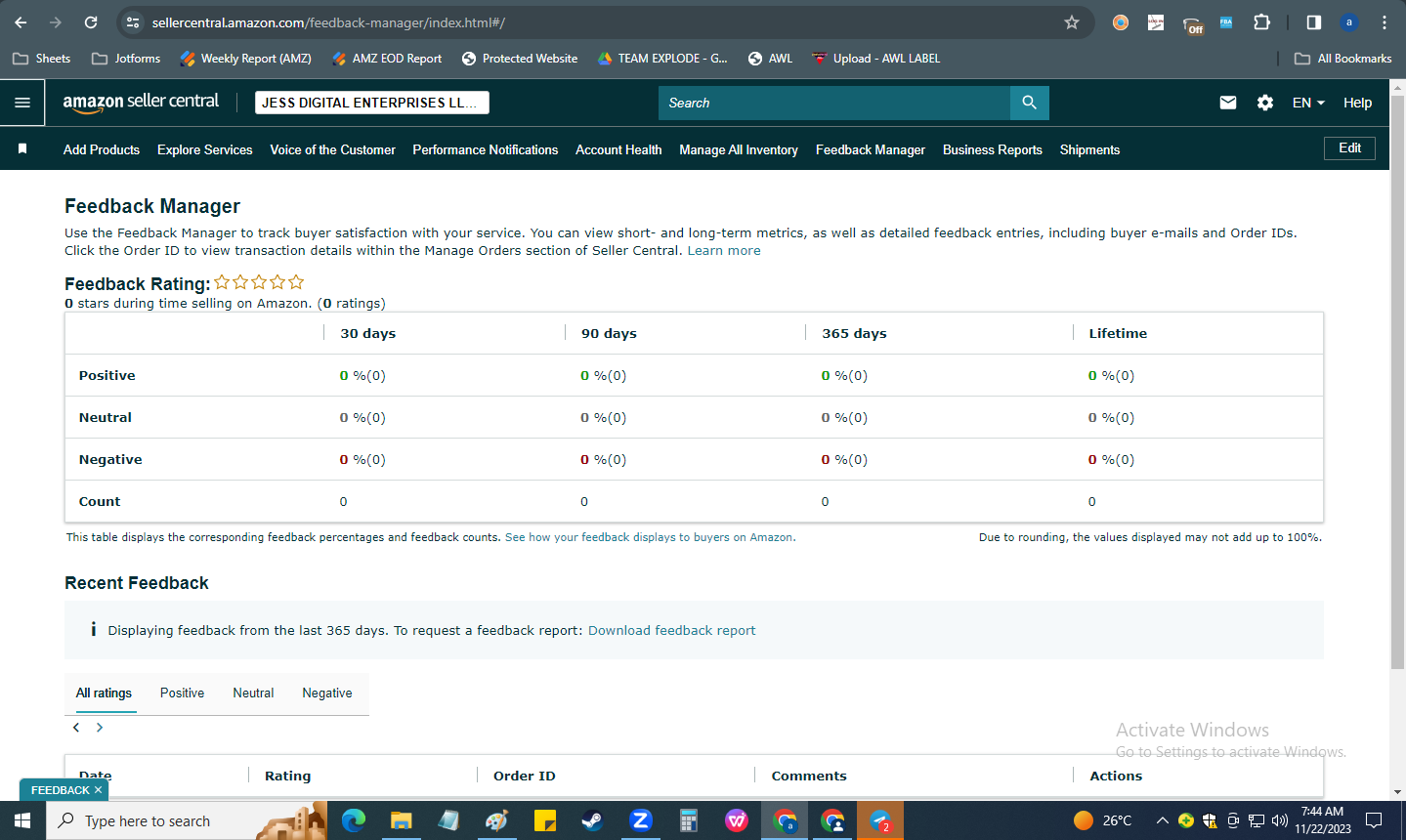Screen dimensions: 1406x840
Task: Open File Explorer from the taskbar
Action: pos(401,820)
